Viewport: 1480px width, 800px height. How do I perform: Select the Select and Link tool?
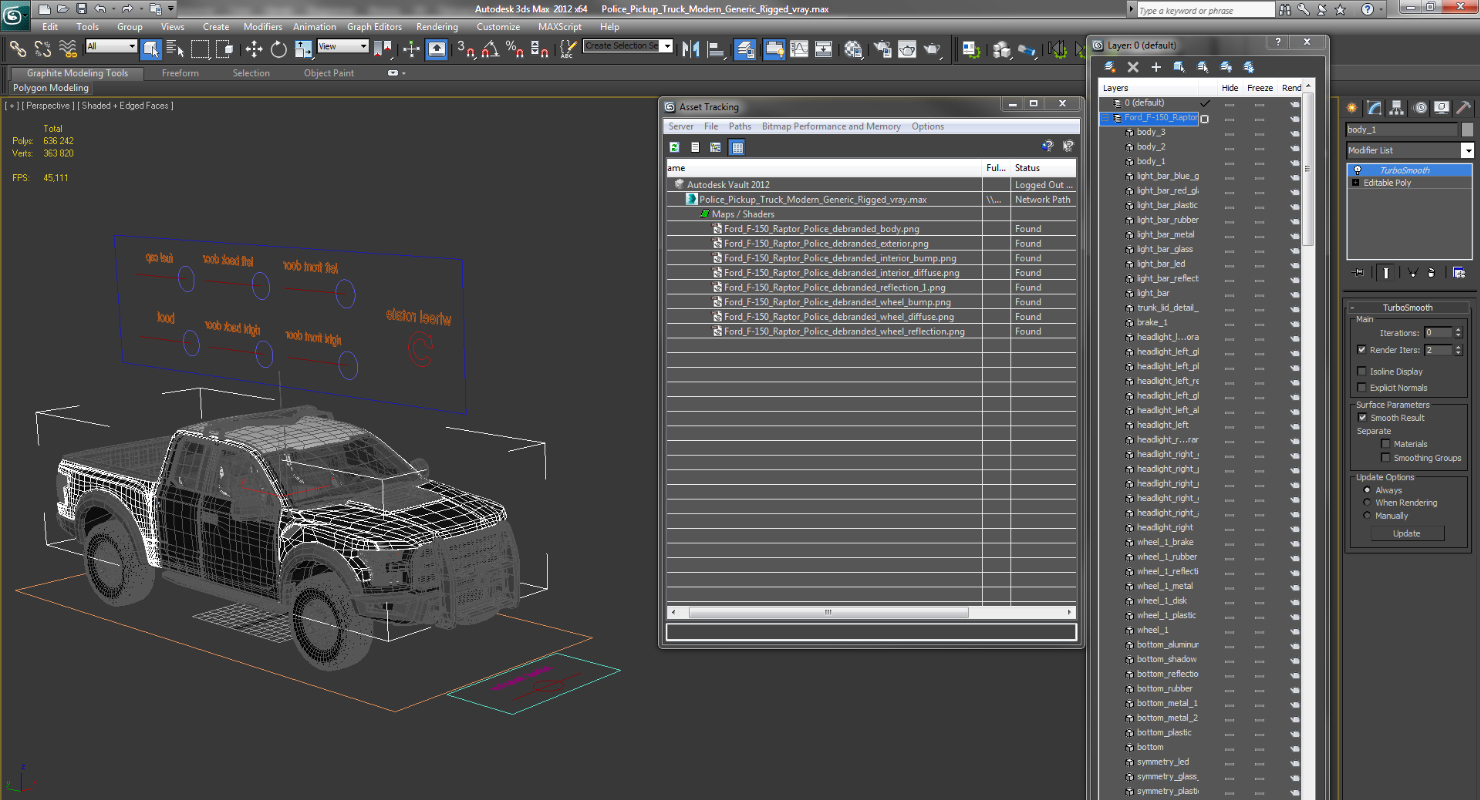[17, 48]
